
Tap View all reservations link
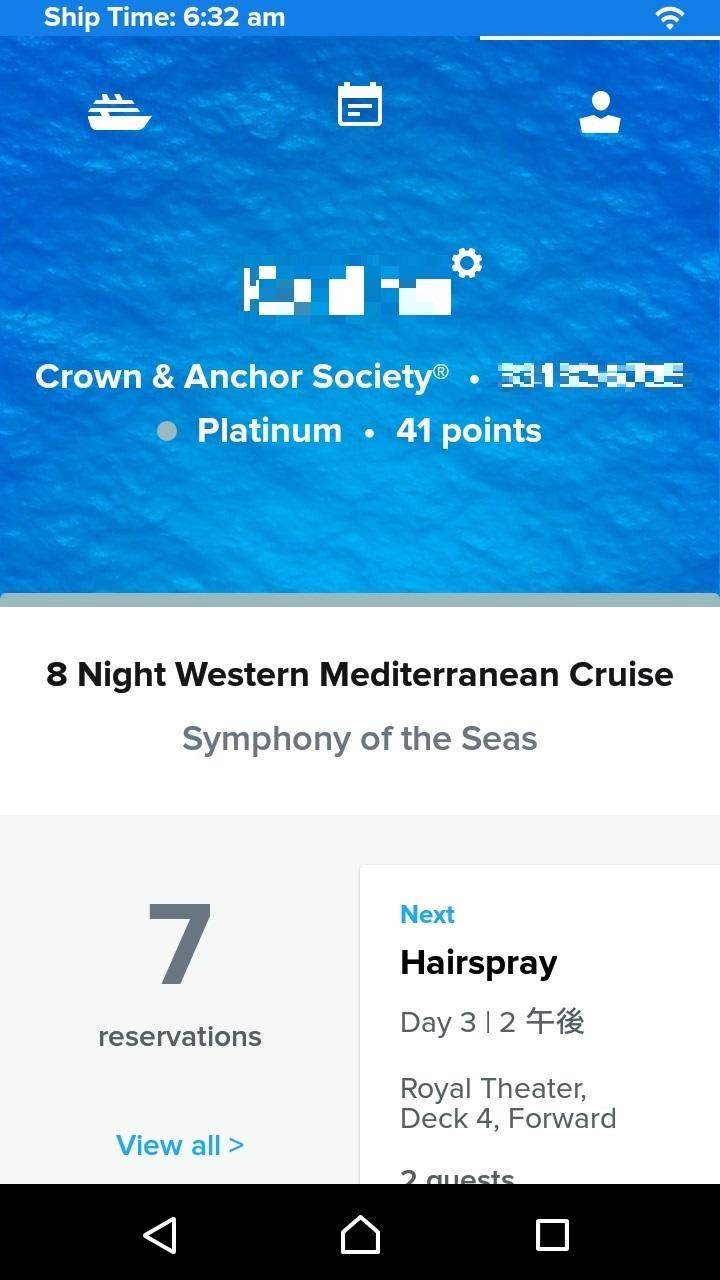180,1145
